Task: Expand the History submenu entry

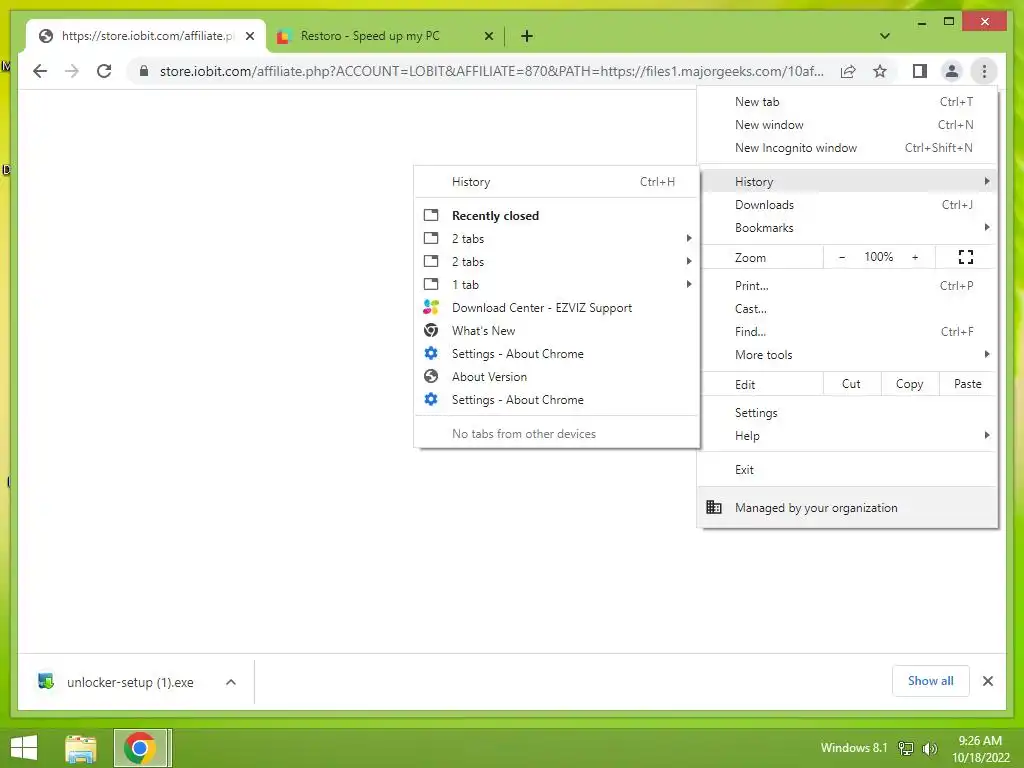Action: point(848,182)
